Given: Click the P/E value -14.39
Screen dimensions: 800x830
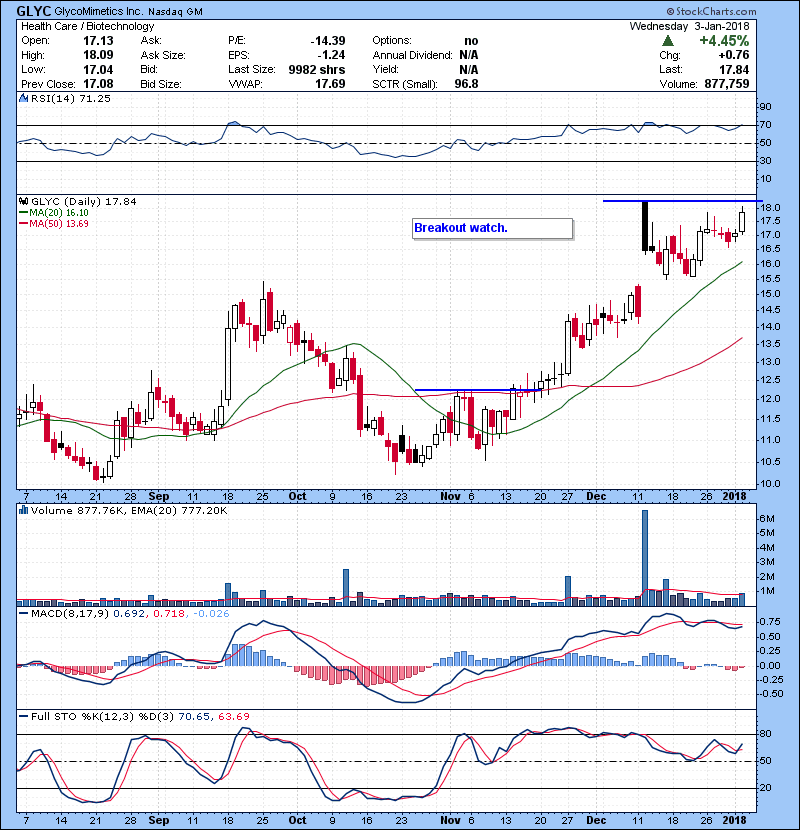Looking at the screenshot, I should 328,41.
